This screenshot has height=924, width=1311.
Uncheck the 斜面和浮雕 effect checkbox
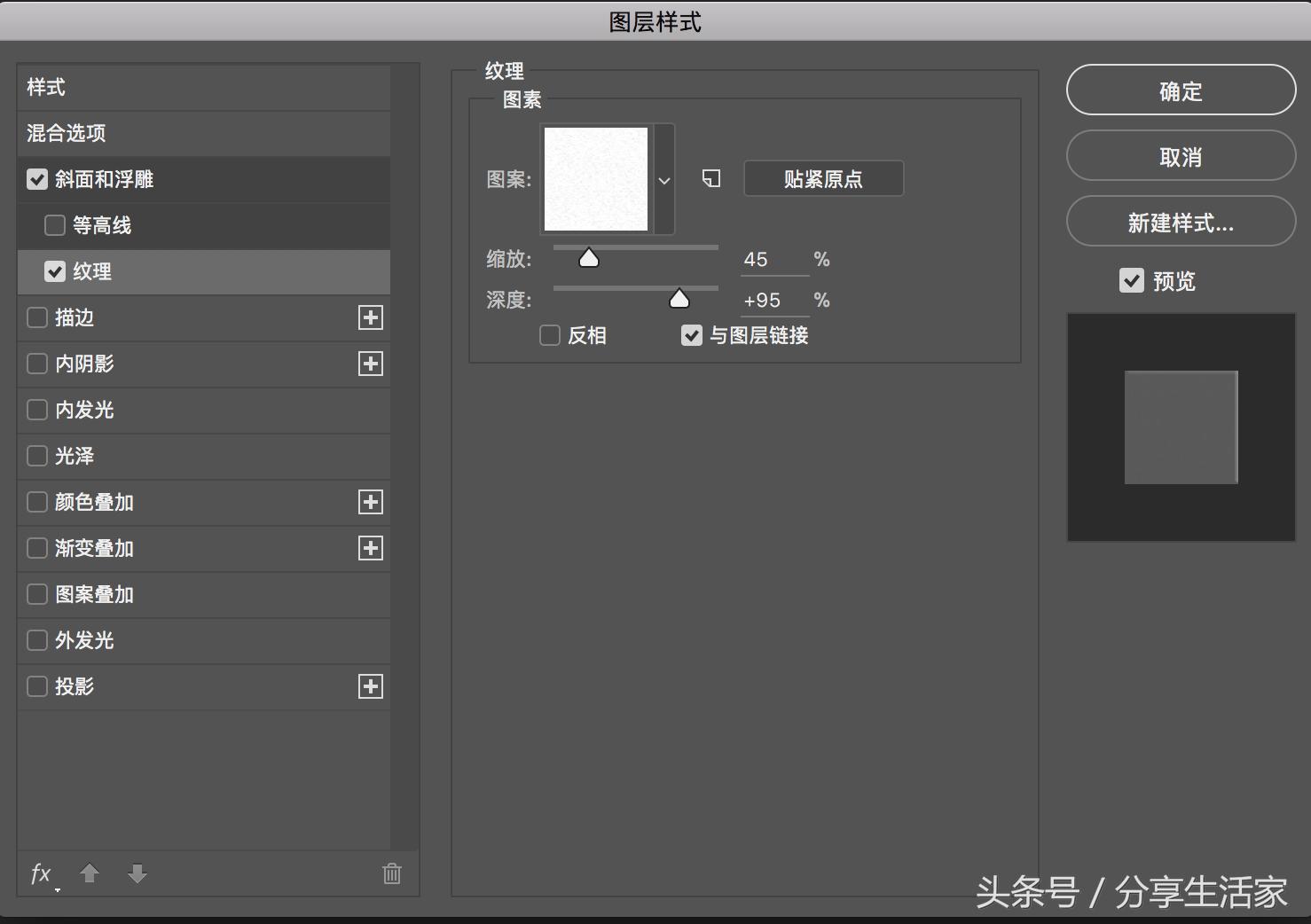pos(37,179)
